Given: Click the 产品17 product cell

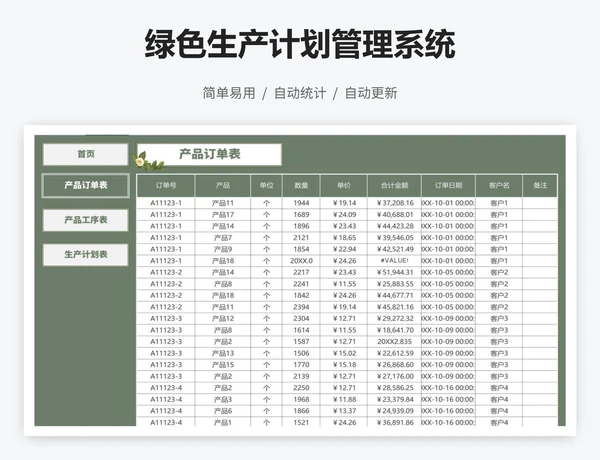Looking at the screenshot, I should [223, 215].
